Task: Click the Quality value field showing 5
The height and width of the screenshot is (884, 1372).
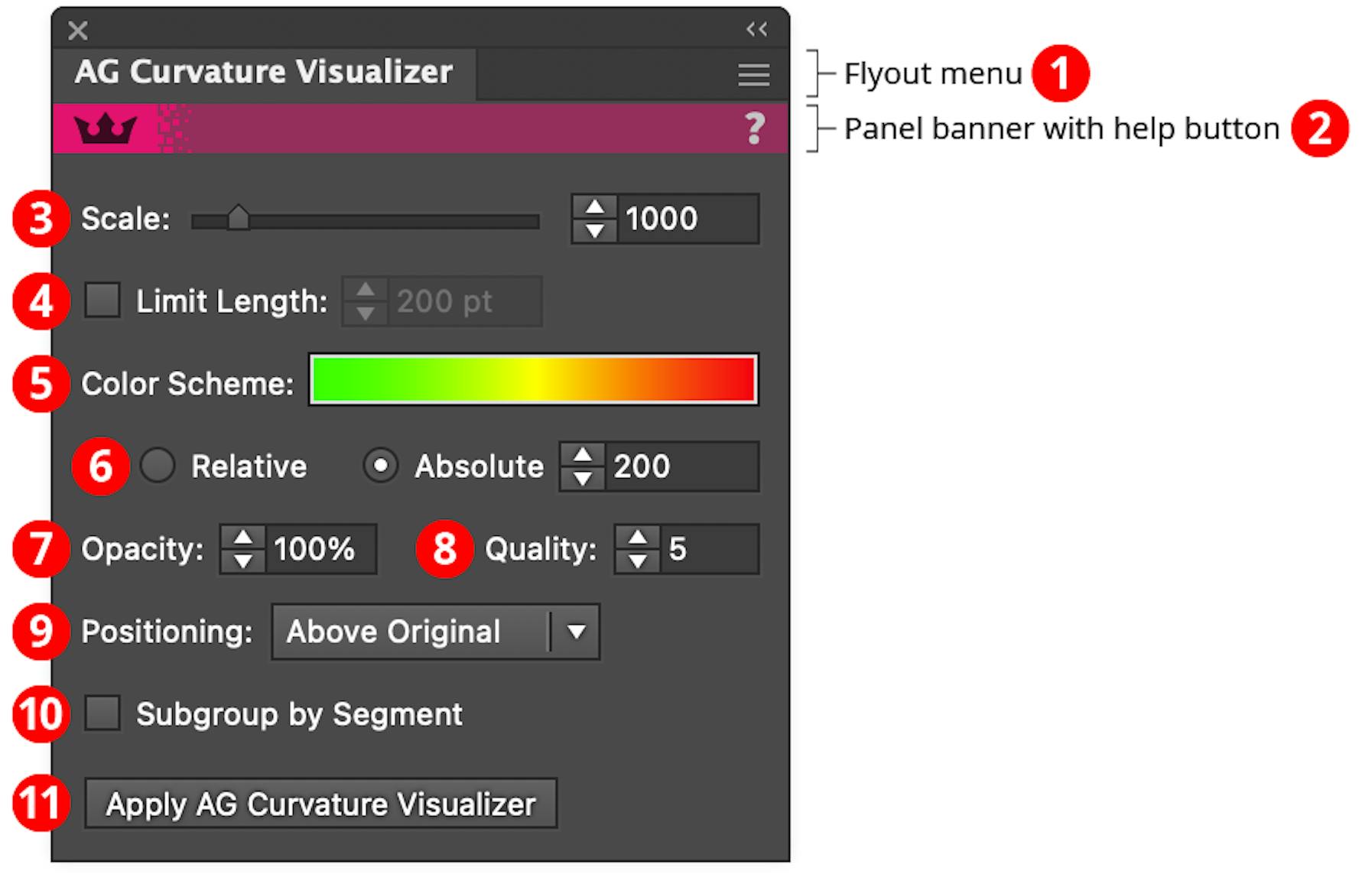Action: click(711, 549)
